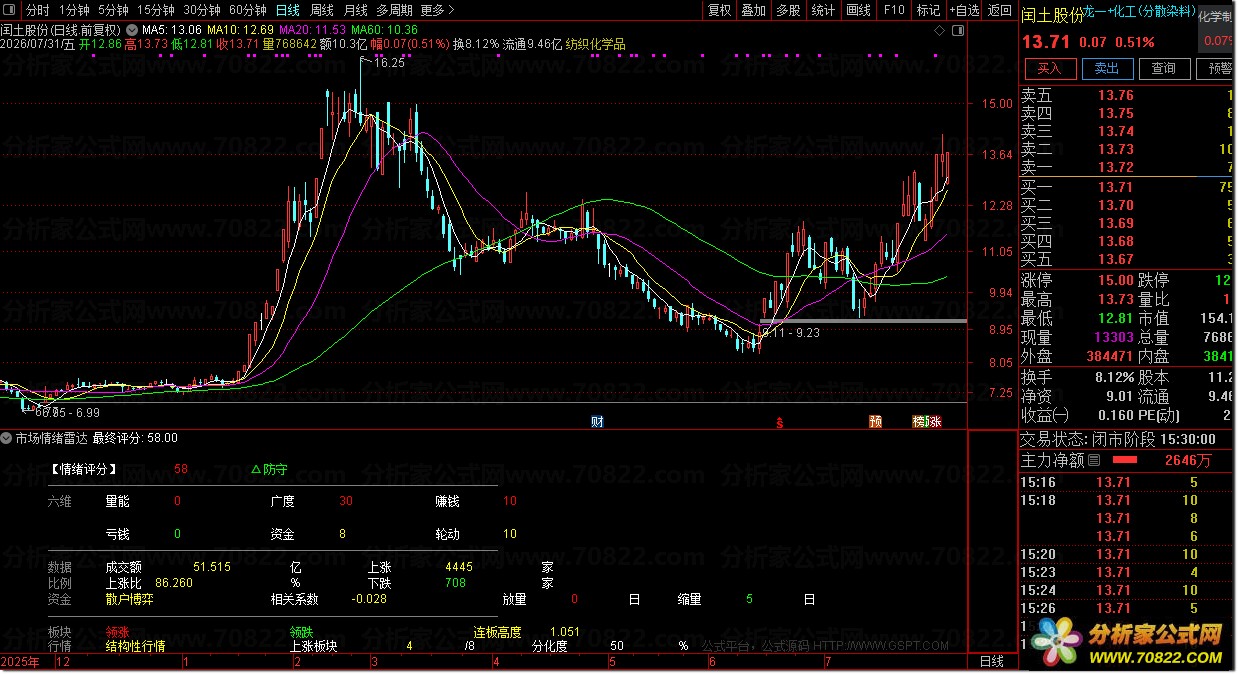
Task: Click the 防守 sentiment status label
Action: pyautogui.click(x=269, y=468)
